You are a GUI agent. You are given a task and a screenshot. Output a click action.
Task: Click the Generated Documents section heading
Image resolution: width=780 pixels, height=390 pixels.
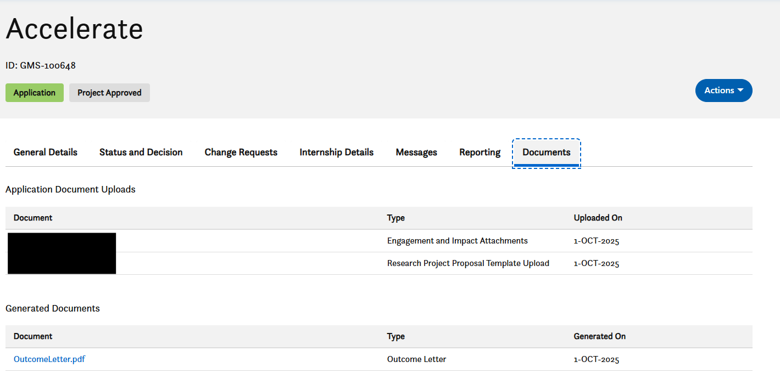click(x=52, y=308)
